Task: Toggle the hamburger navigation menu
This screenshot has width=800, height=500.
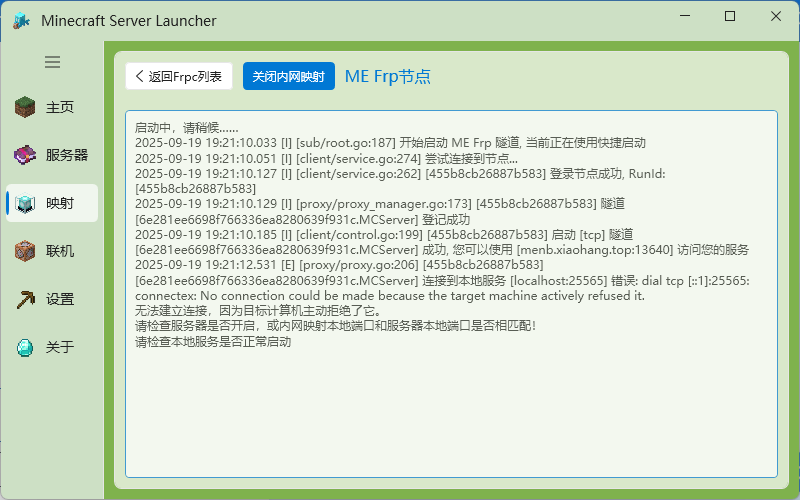Action: [x=52, y=62]
